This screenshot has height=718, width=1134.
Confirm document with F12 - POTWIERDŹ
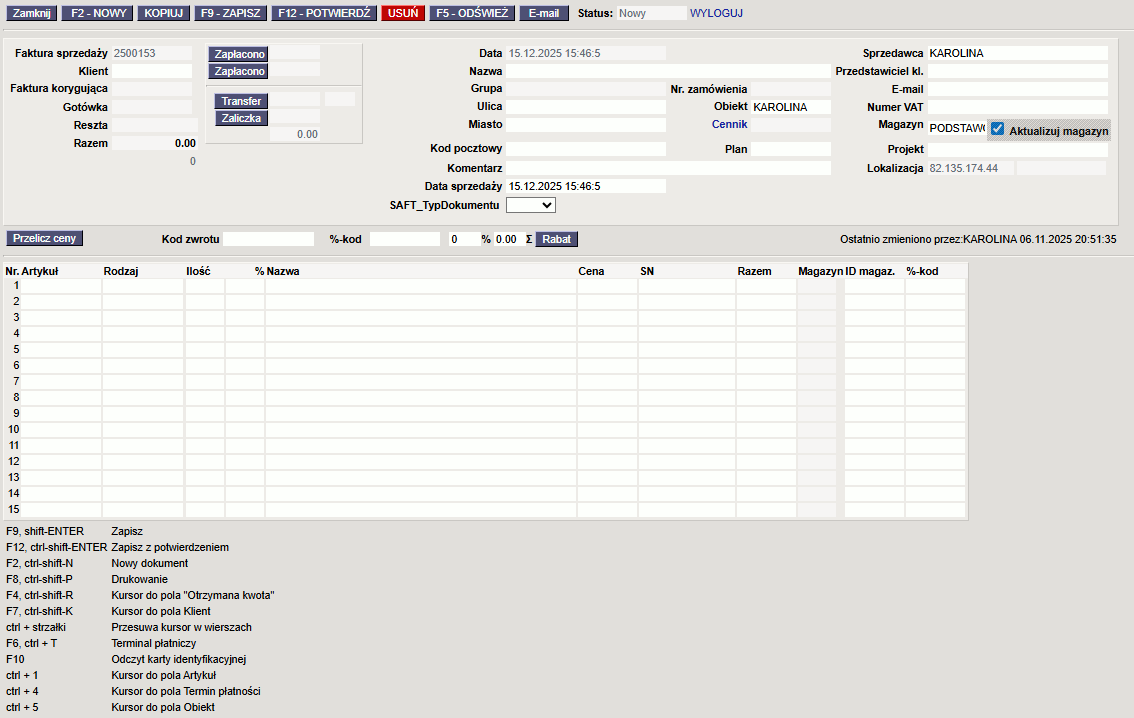323,14
